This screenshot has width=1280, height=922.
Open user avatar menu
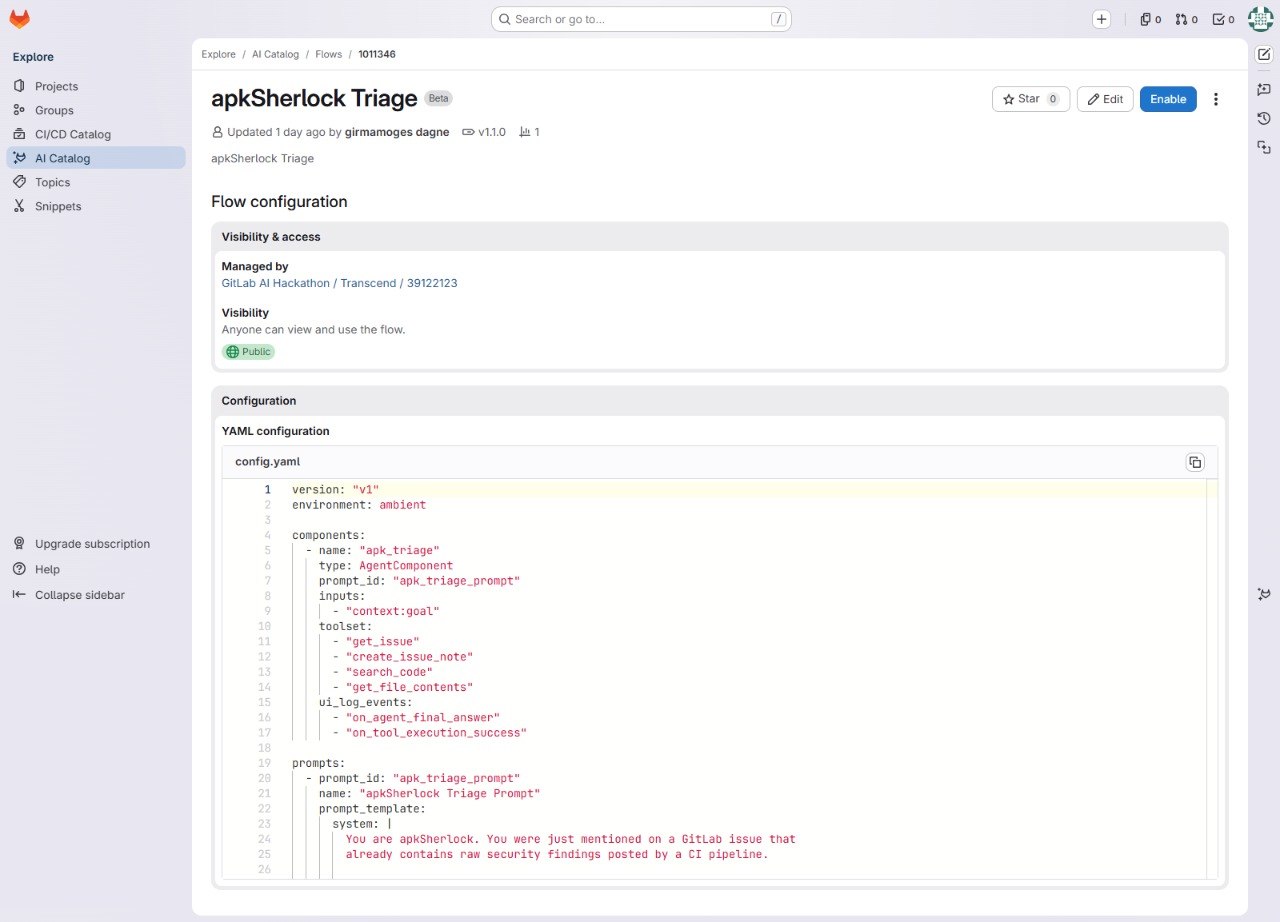(x=1260, y=19)
